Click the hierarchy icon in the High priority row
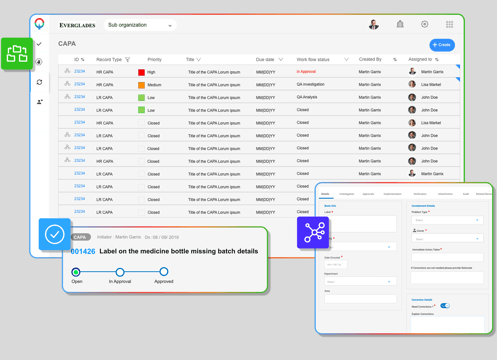Screen dimensions: 497x360 coord(67,71)
